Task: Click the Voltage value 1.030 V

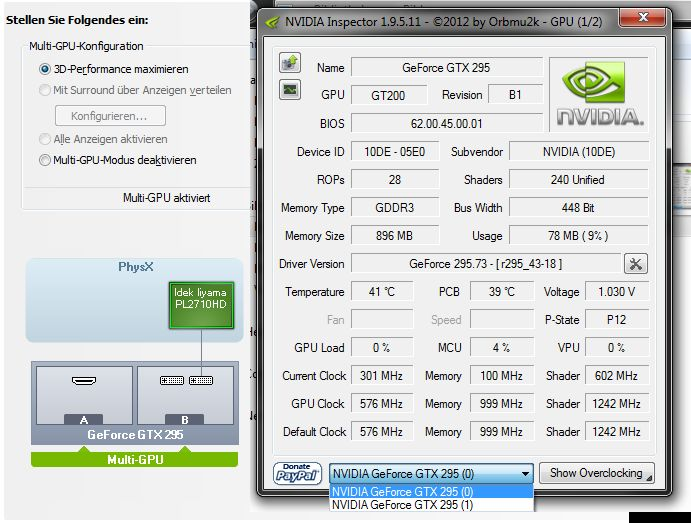Action: 616,292
